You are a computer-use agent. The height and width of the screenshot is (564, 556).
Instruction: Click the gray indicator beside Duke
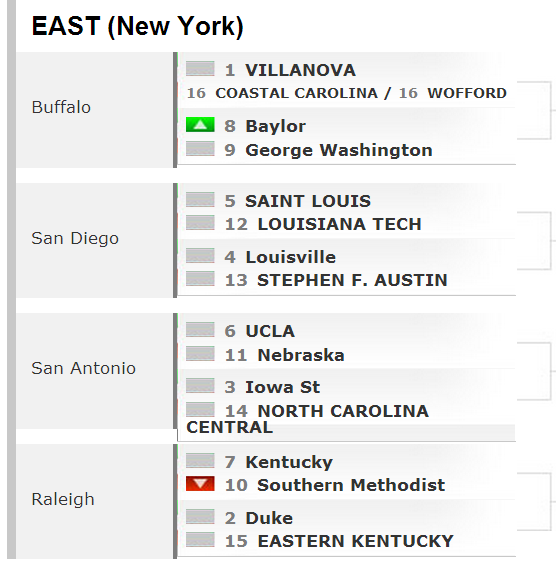(x=200, y=517)
